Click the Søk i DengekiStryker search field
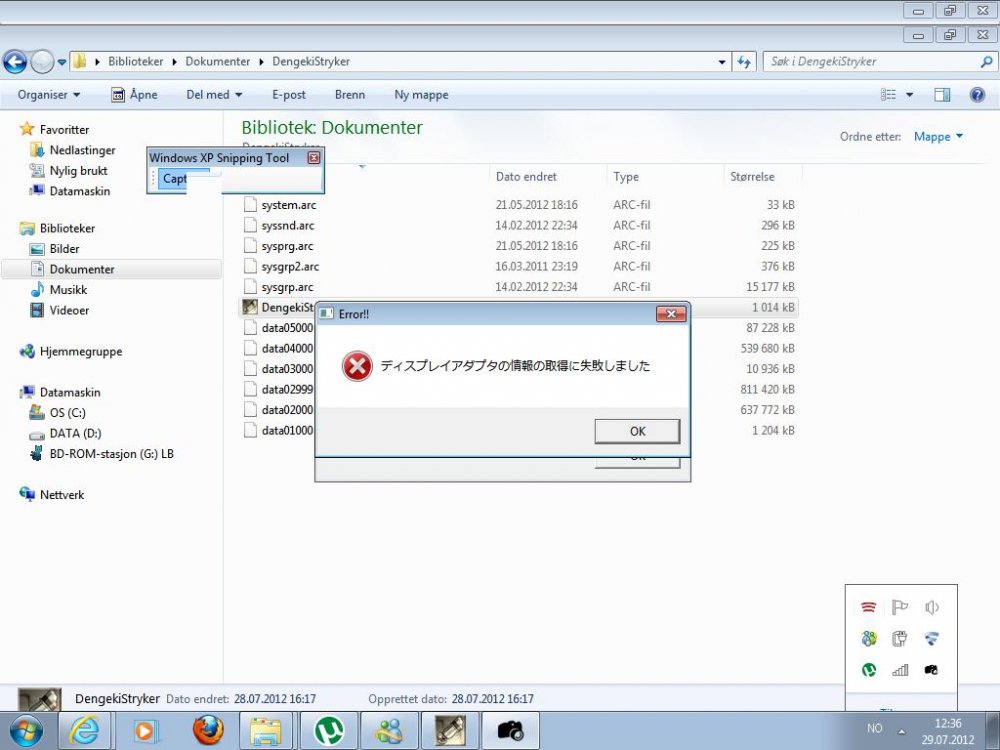Screen dimensions: 1000x750 tap(870, 62)
